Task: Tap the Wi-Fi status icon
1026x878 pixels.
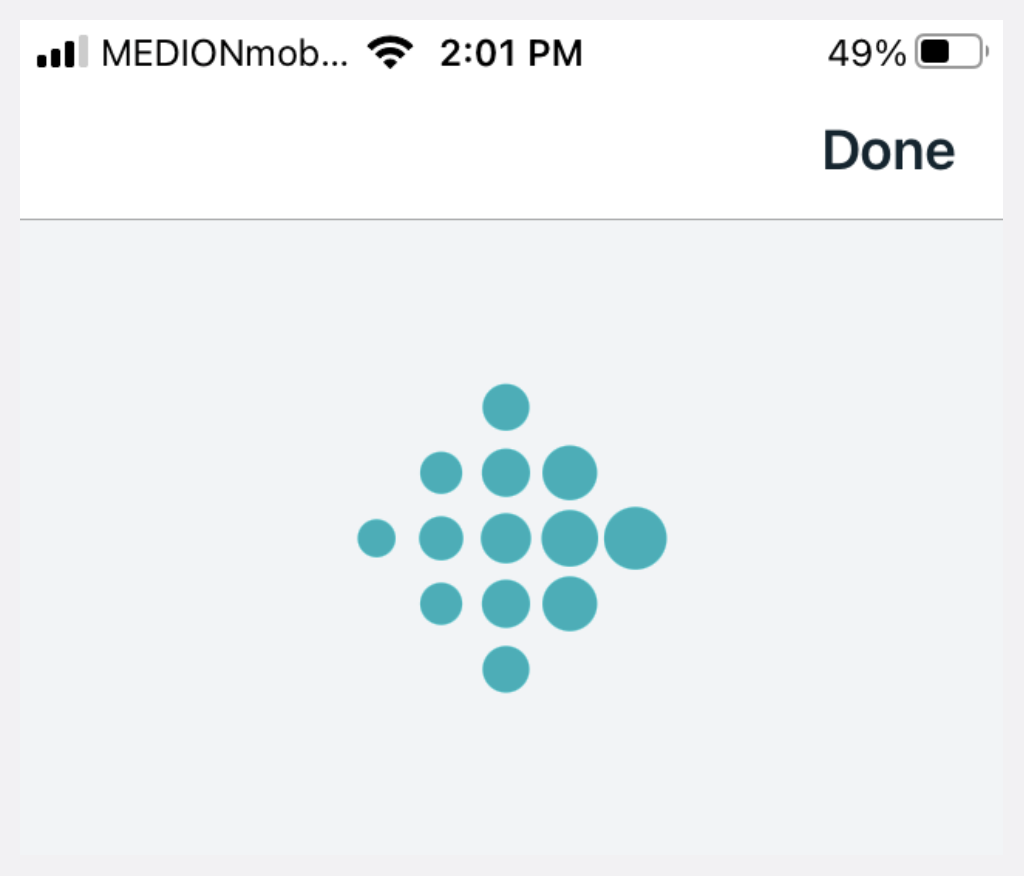Action: coord(390,53)
